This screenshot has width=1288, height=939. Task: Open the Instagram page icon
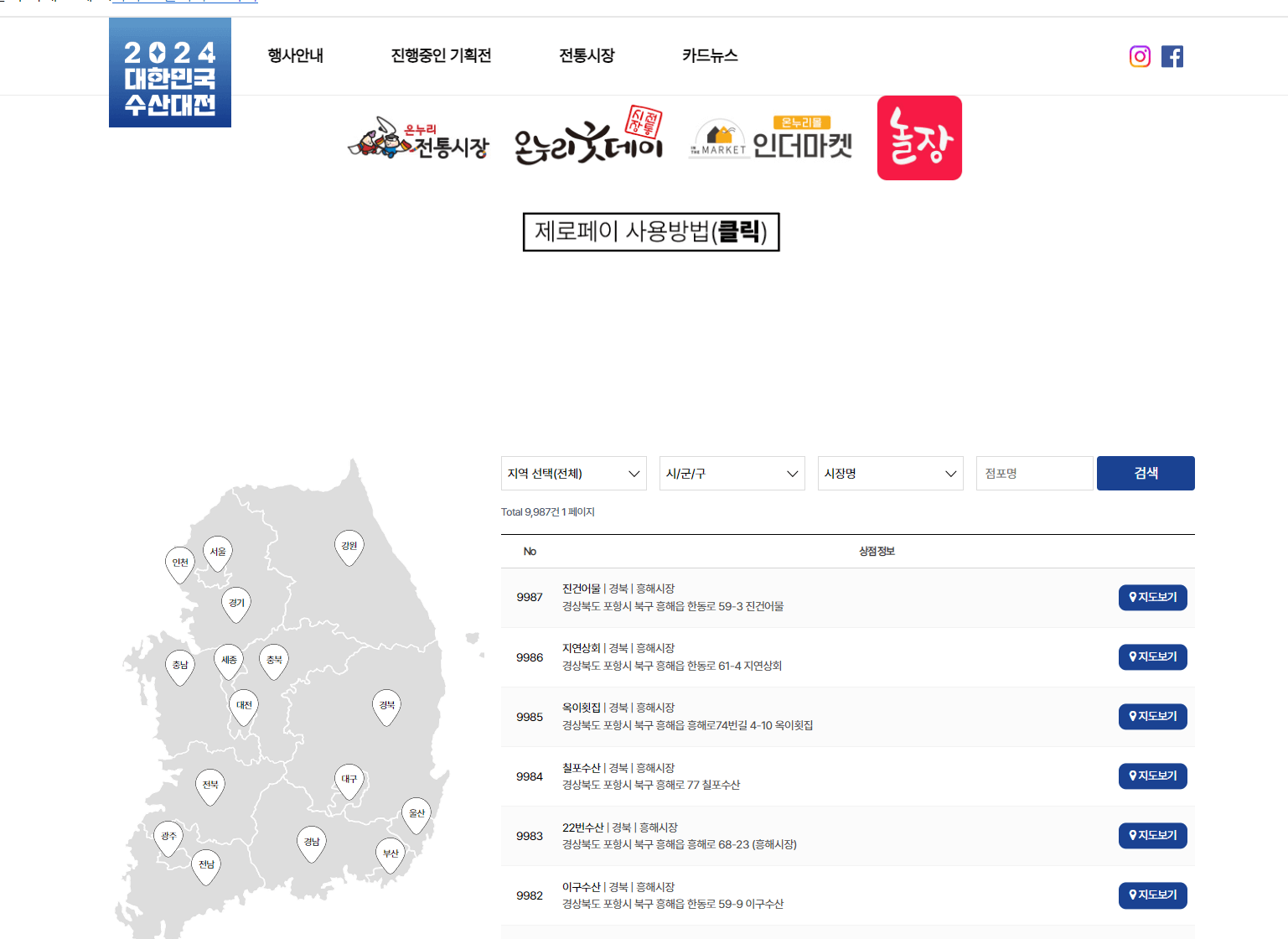coord(1140,56)
